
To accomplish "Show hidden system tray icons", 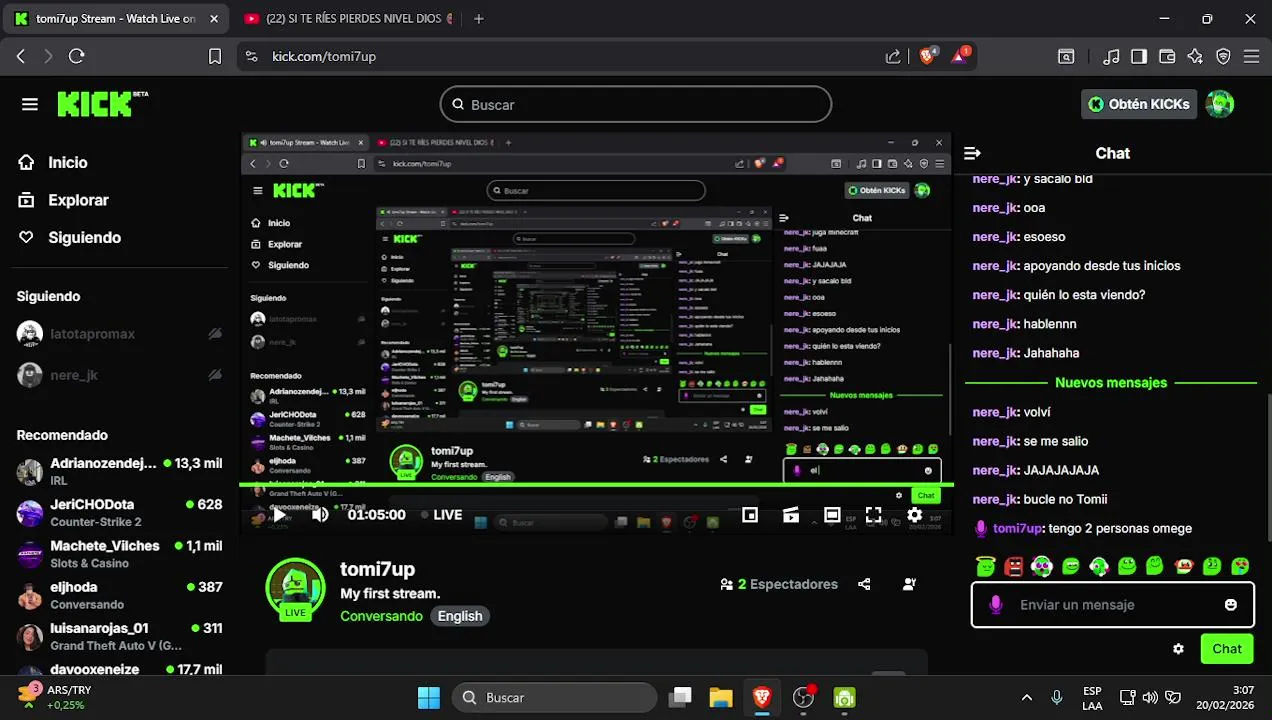I will (1026, 697).
